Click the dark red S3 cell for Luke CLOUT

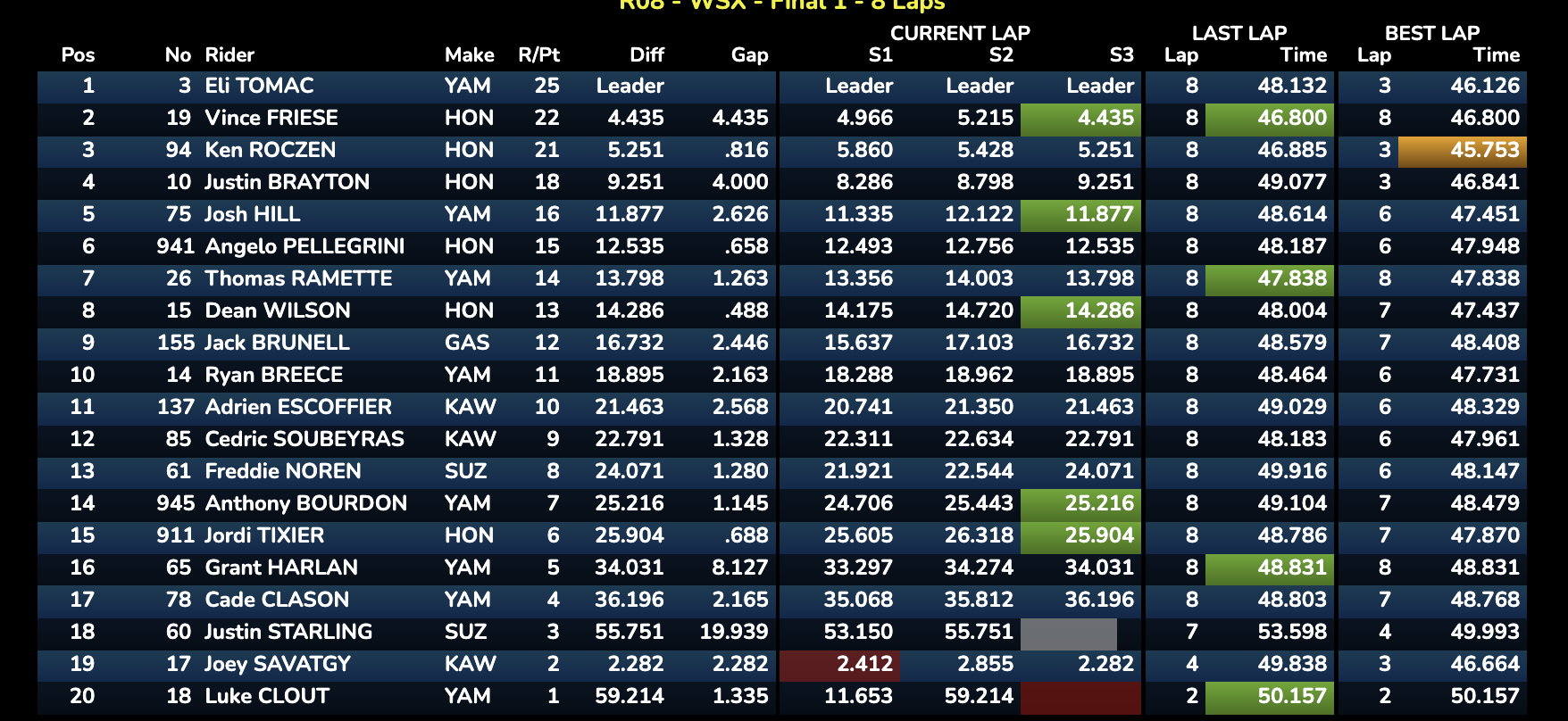tap(1080, 698)
